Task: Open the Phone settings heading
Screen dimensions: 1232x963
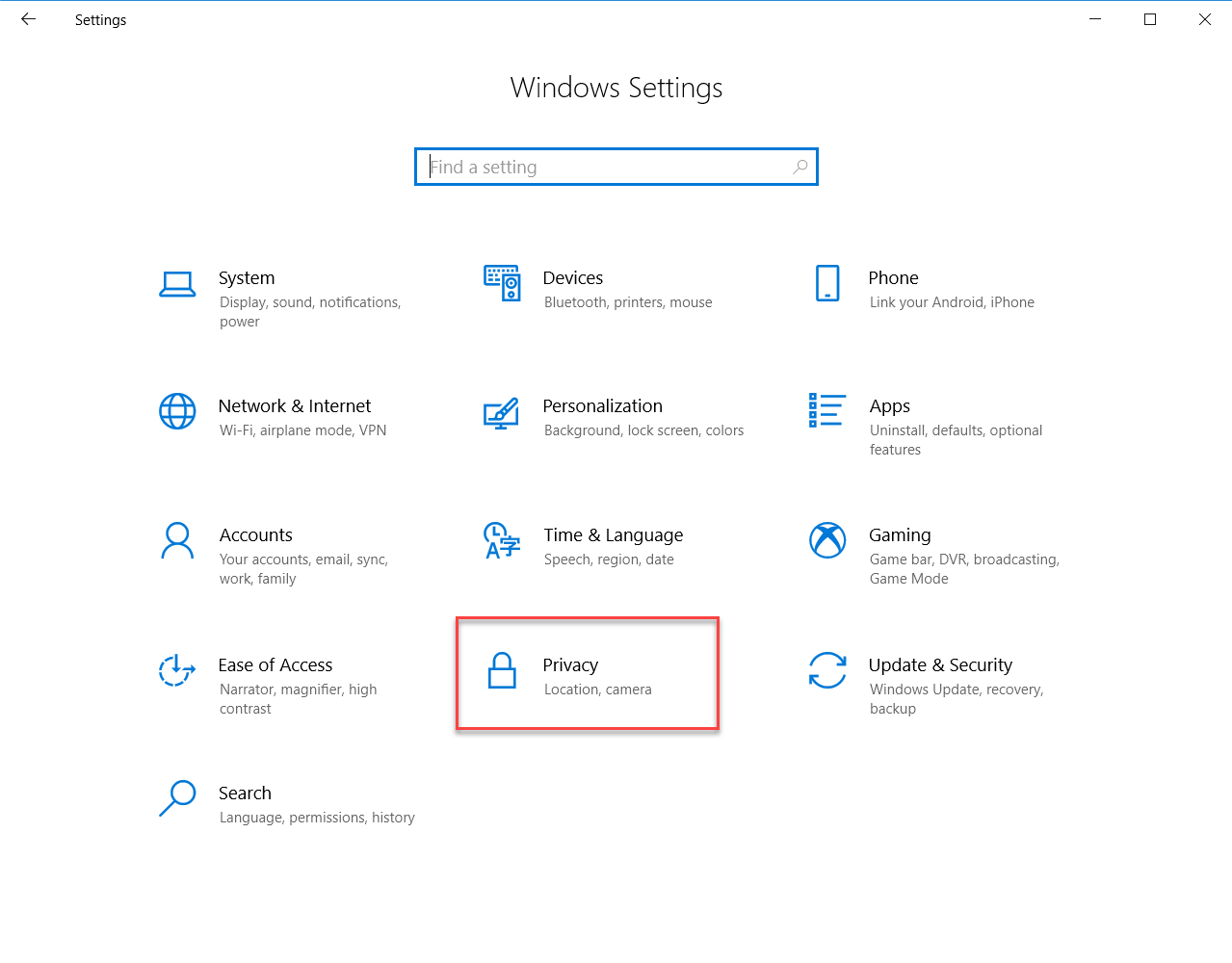Action: click(894, 277)
